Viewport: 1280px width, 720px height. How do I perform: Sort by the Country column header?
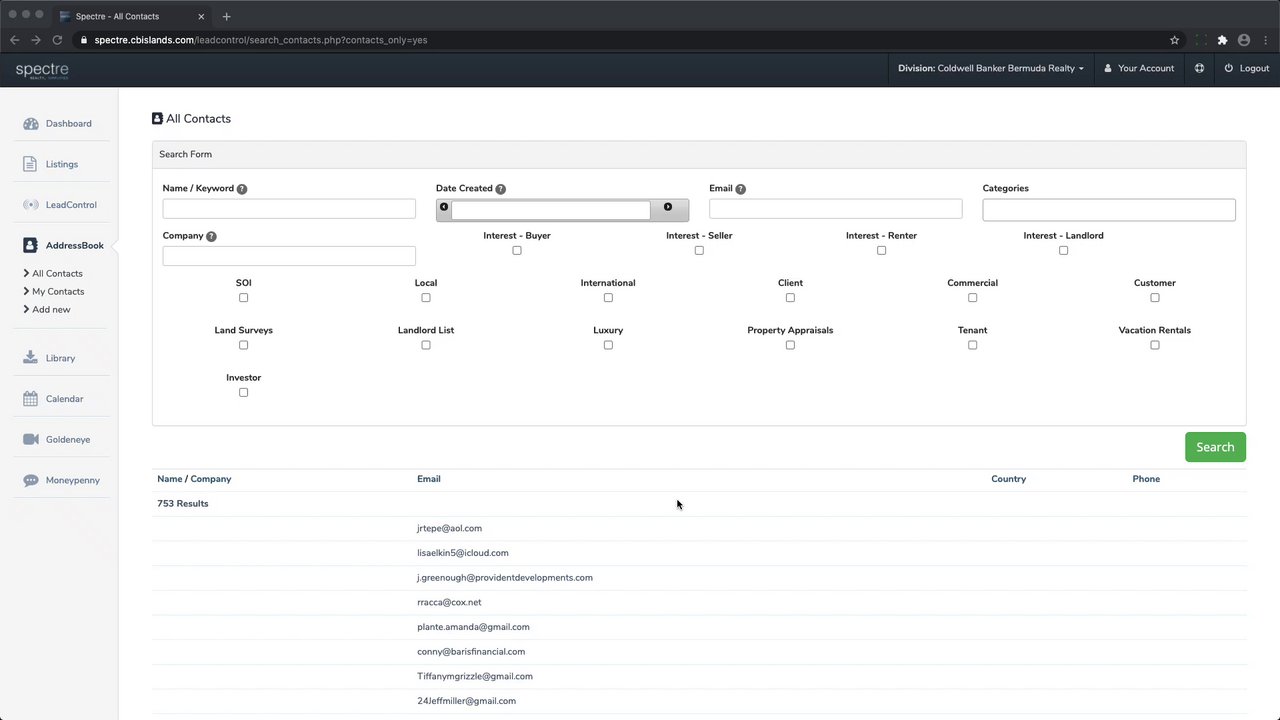point(1008,479)
